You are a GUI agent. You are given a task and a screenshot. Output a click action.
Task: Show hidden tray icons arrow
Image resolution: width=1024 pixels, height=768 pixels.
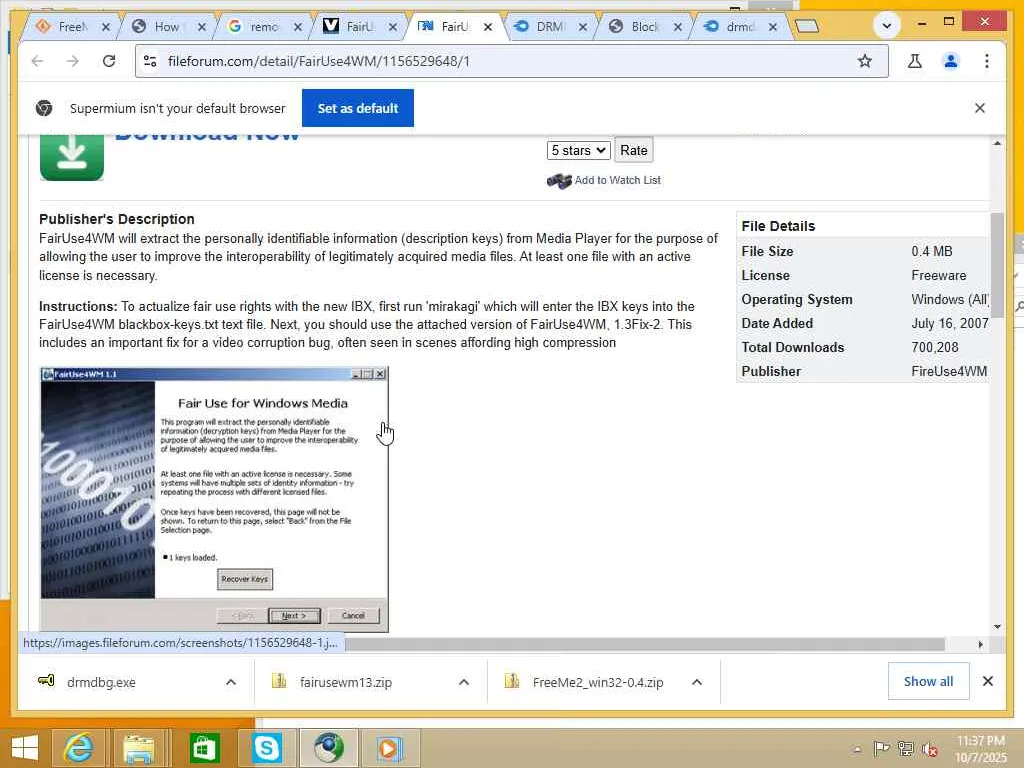tap(857, 750)
